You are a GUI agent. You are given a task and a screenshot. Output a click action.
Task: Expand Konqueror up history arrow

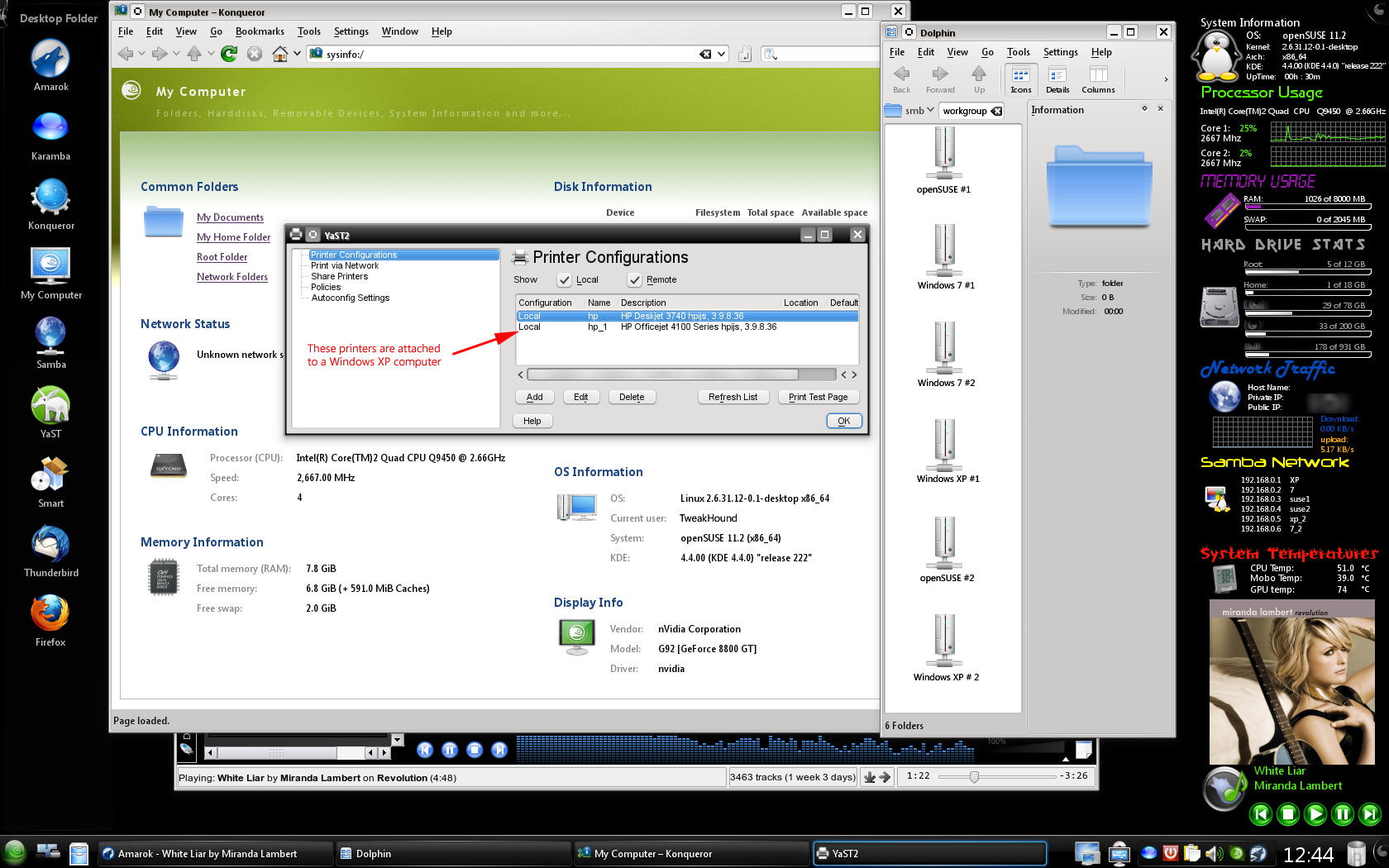pos(211,54)
